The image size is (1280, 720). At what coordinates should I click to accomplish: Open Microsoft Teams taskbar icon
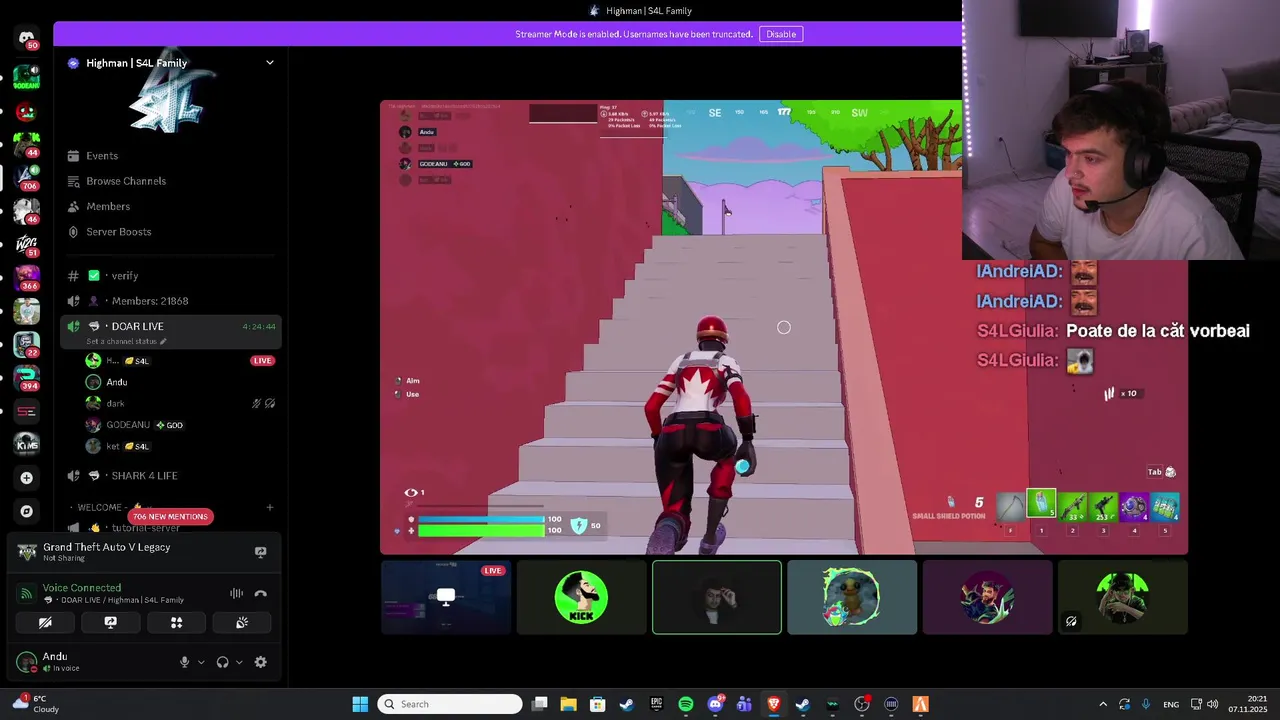[x=744, y=704]
